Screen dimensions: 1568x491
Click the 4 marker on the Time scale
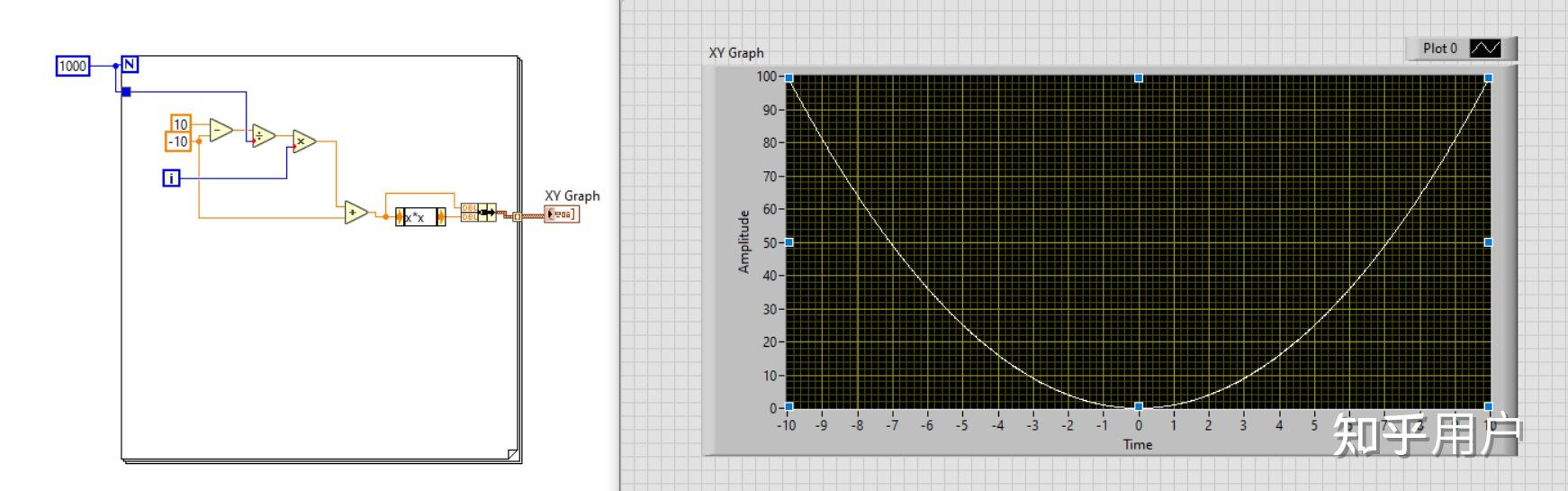tap(1279, 425)
